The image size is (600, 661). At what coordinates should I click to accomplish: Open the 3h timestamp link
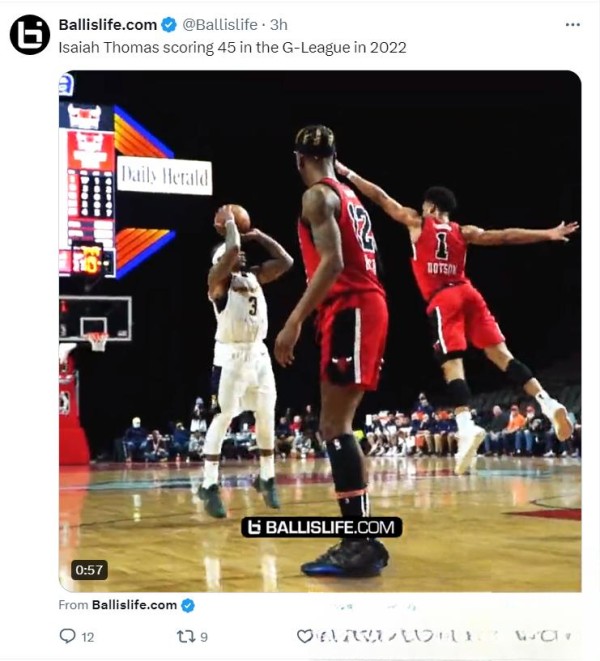coord(279,25)
